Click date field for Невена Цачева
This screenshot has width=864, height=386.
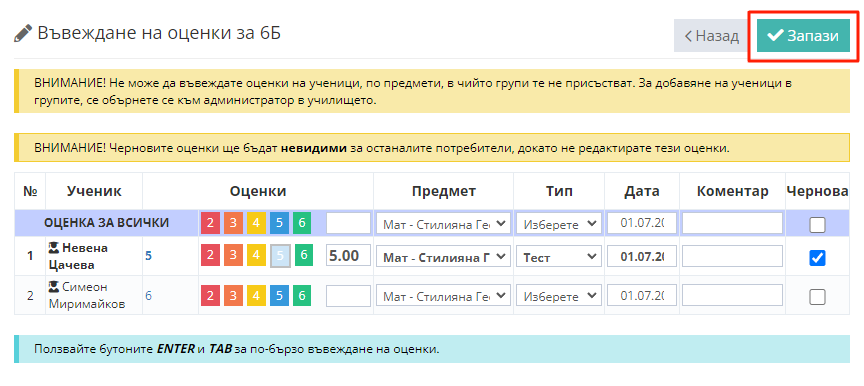(642, 257)
